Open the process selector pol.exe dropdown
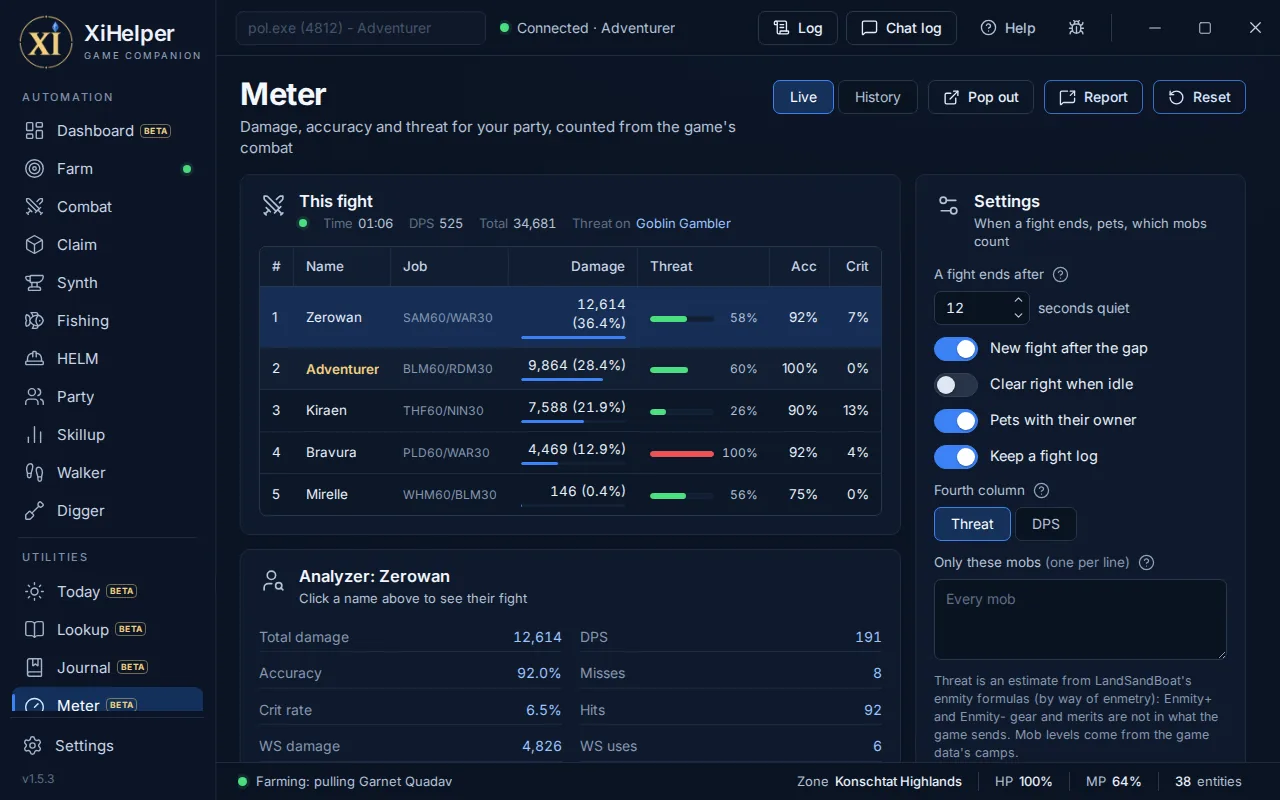This screenshot has height=800, width=1280. tap(360, 28)
